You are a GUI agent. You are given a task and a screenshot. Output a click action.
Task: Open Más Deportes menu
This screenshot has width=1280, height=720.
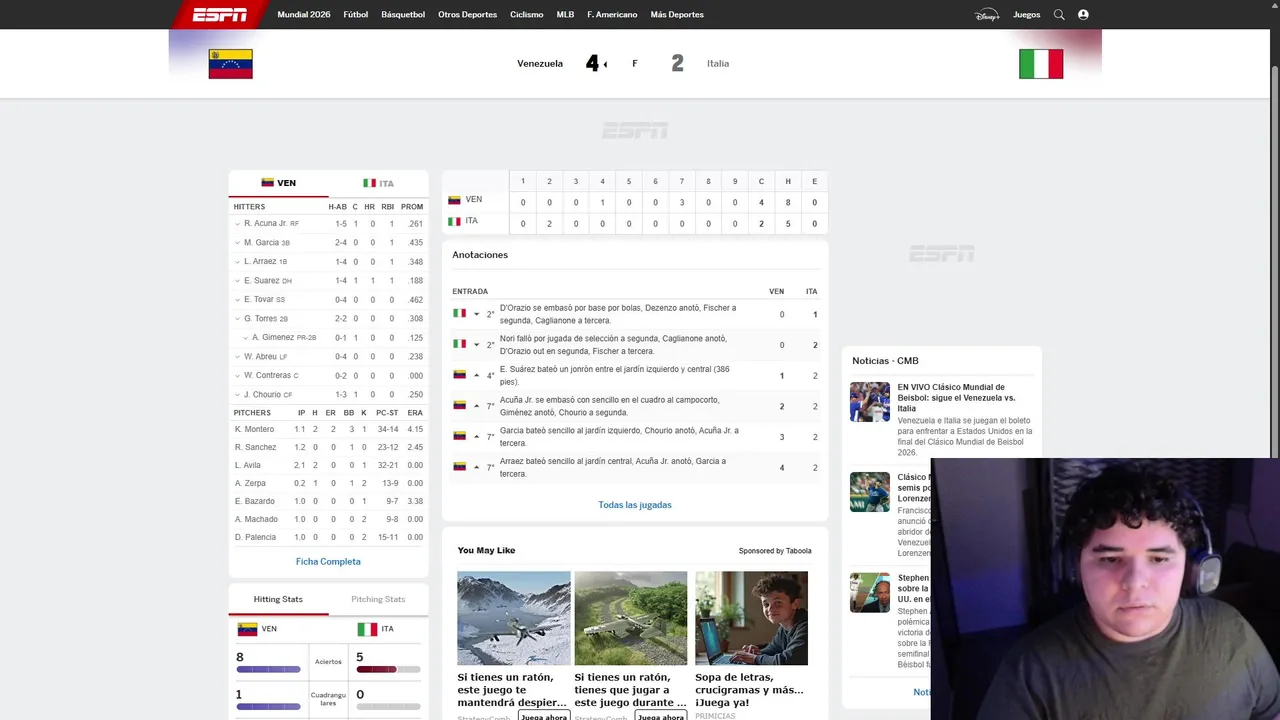[677, 15]
